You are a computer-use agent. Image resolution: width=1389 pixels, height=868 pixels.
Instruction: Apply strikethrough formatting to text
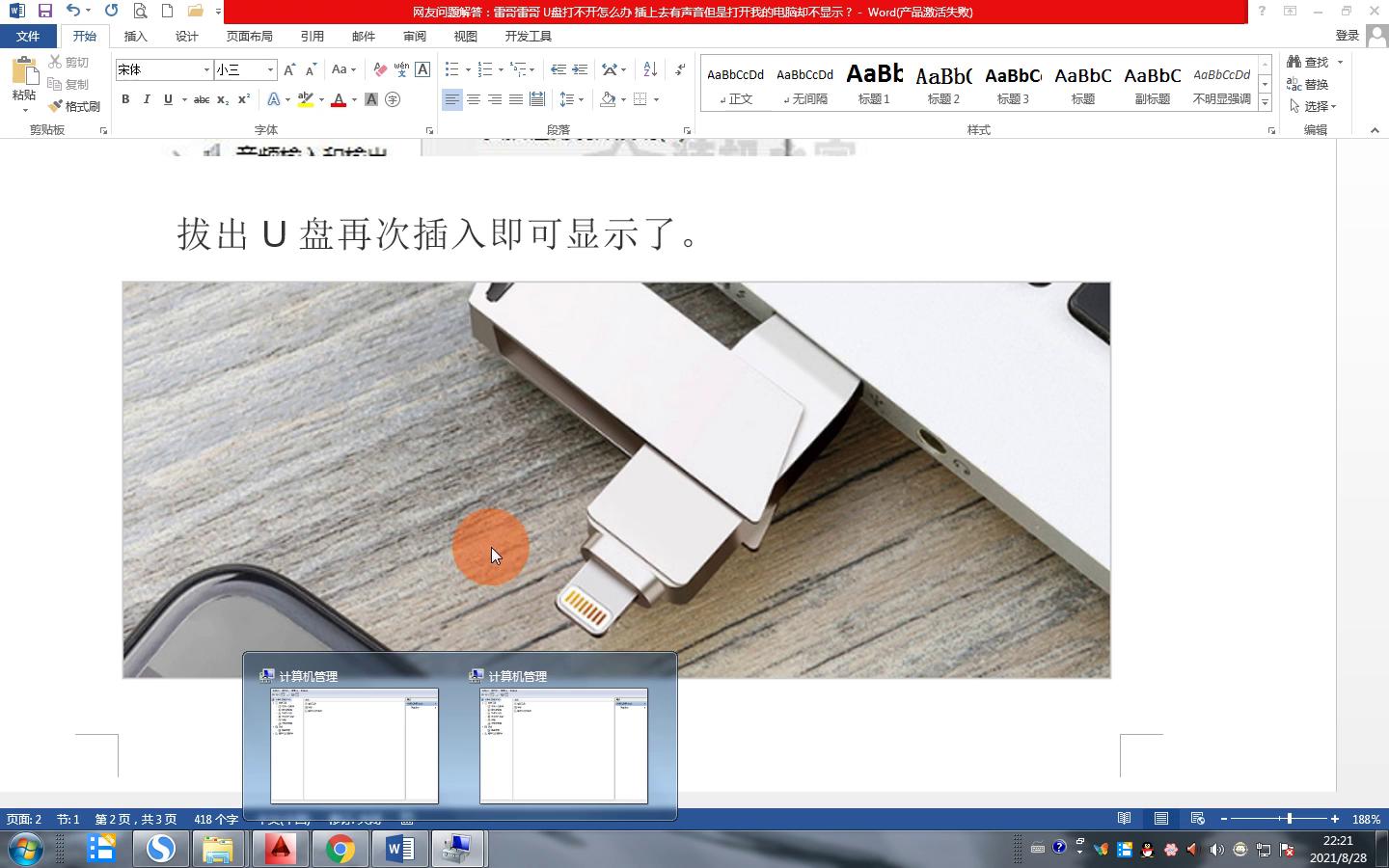click(x=200, y=99)
